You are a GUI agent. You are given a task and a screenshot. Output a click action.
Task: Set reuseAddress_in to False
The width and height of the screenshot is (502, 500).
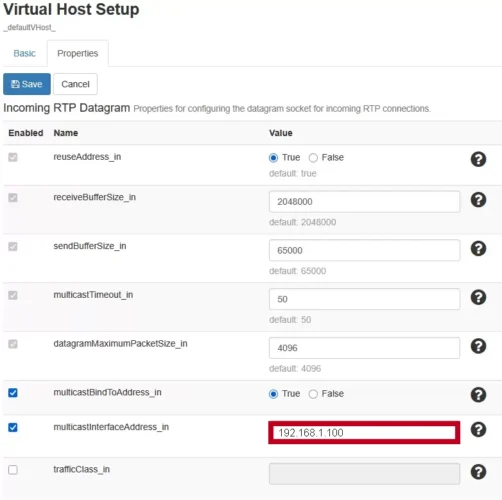pyautogui.click(x=313, y=158)
